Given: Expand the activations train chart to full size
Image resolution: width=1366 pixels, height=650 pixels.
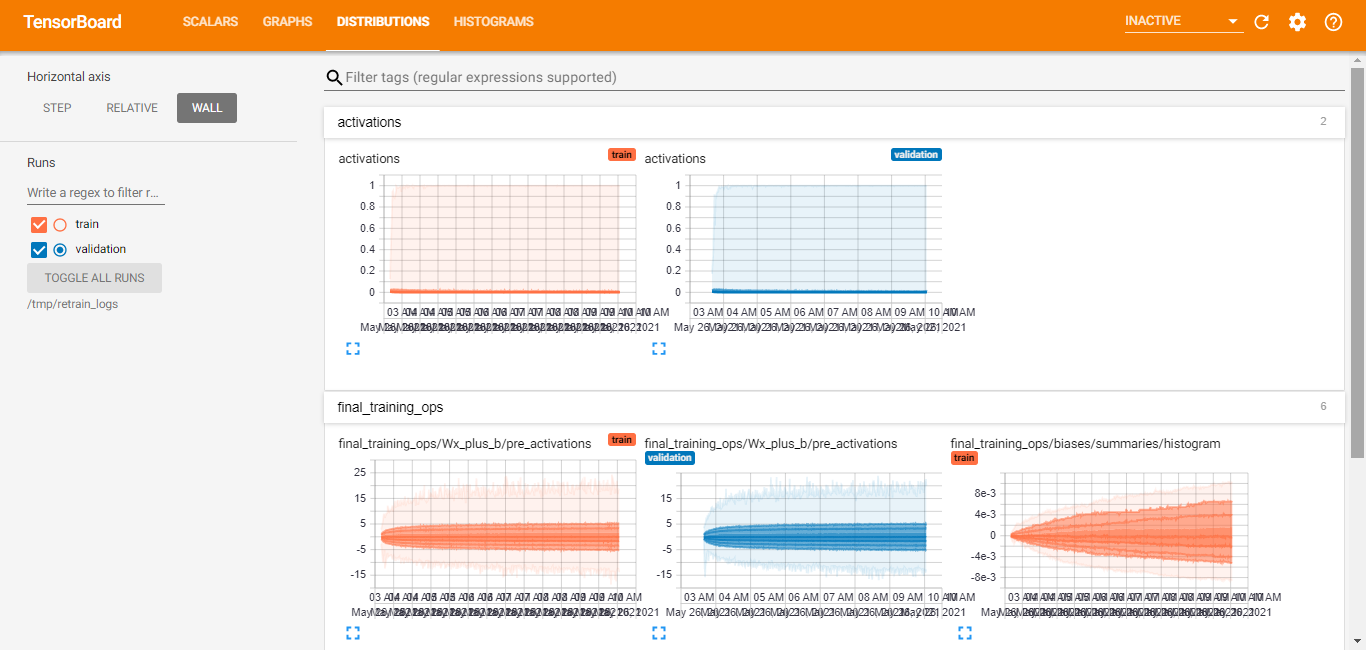Looking at the screenshot, I should coord(353,348).
